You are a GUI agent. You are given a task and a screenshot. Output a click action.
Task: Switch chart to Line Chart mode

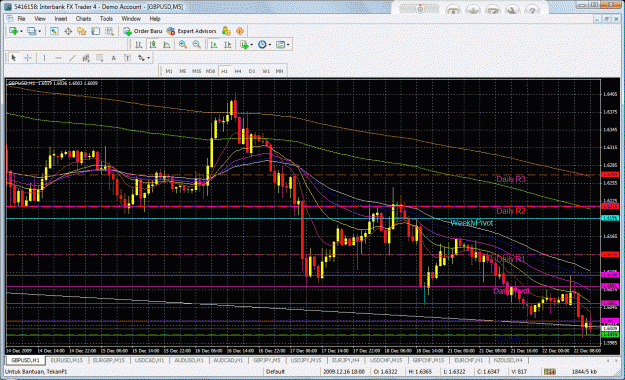pos(167,45)
